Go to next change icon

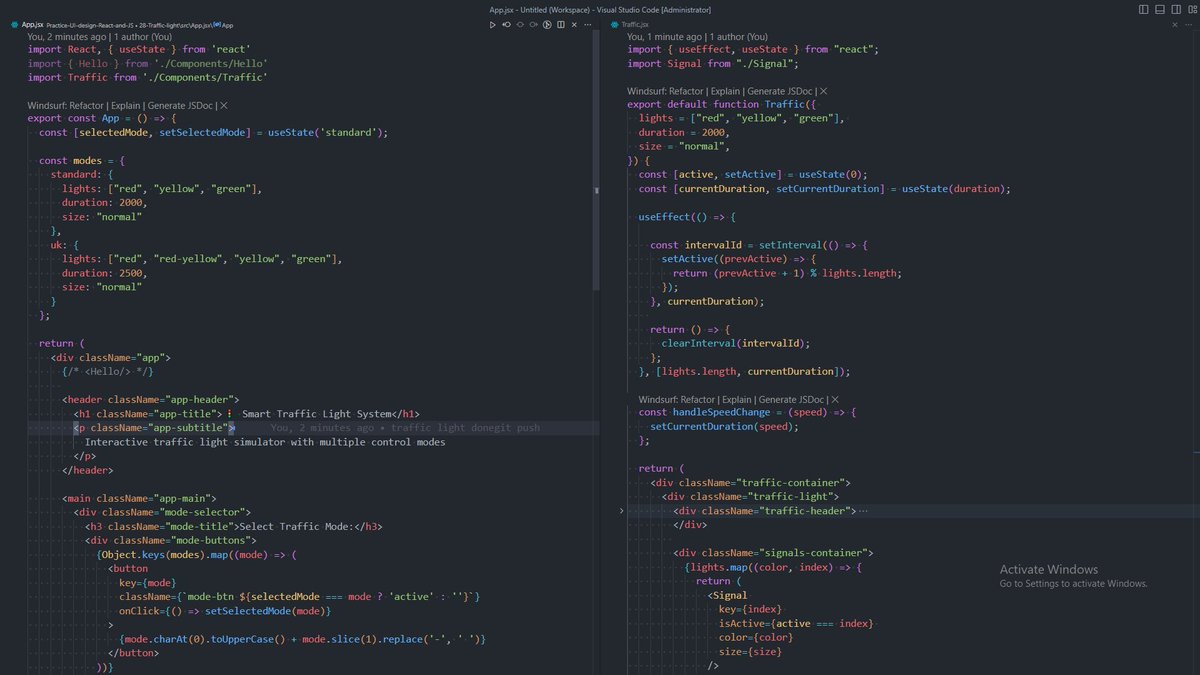coord(534,25)
